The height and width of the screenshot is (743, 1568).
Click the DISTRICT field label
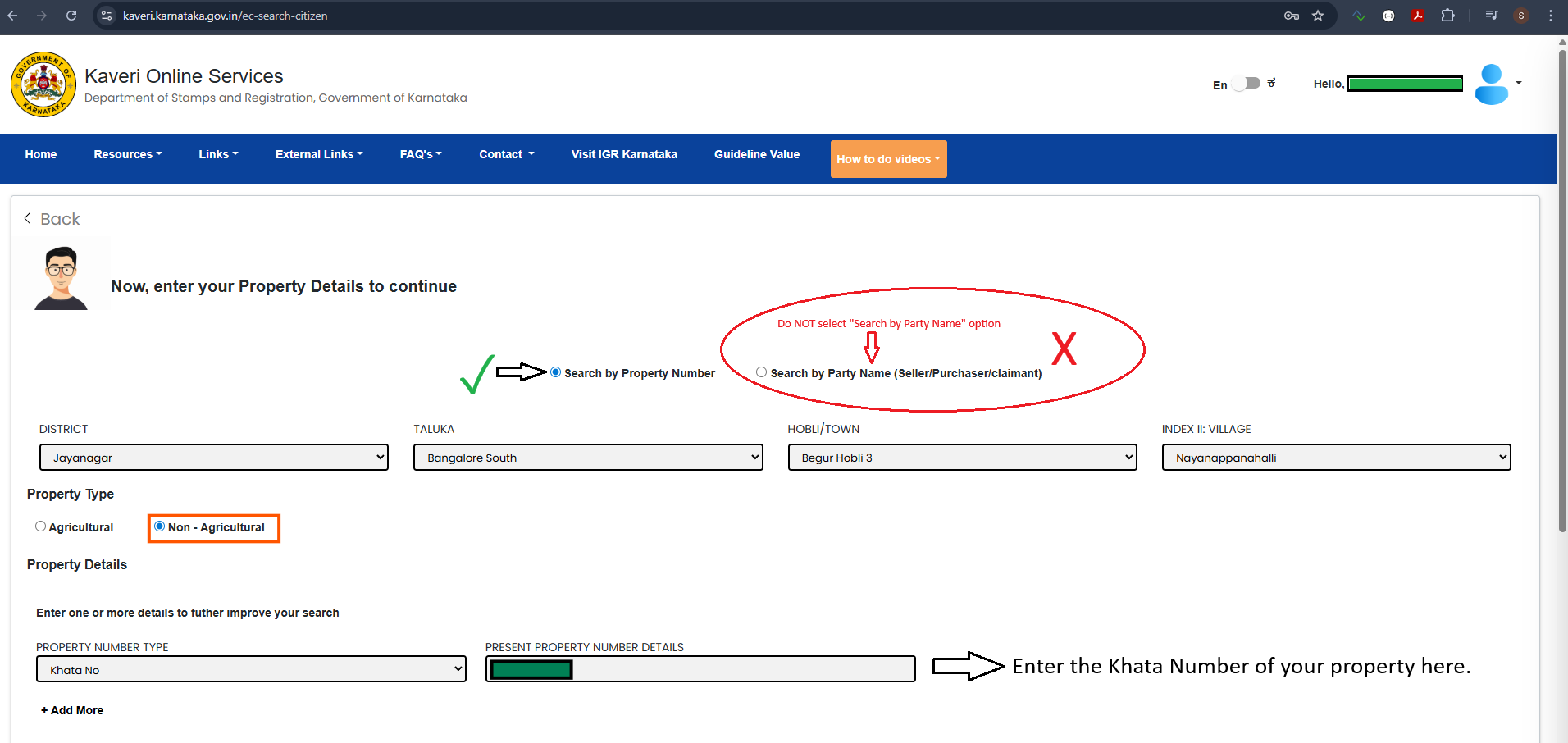(64, 429)
